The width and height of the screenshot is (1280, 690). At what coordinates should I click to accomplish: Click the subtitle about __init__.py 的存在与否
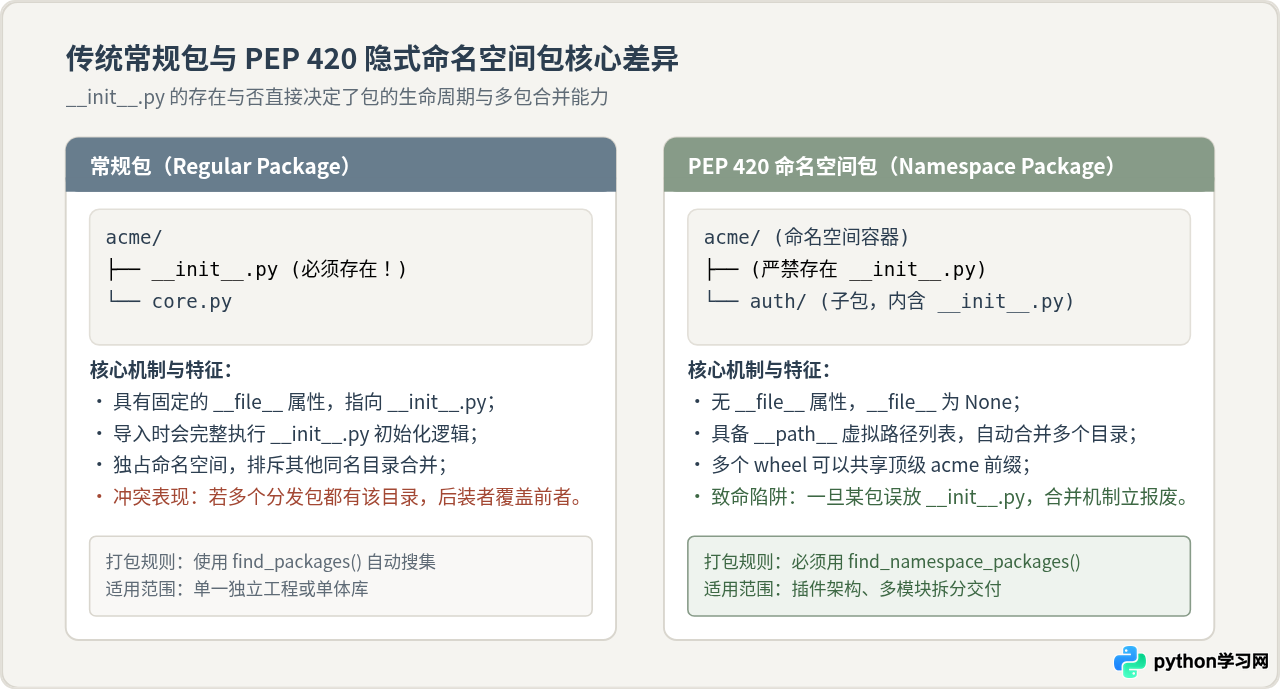point(337,98)
